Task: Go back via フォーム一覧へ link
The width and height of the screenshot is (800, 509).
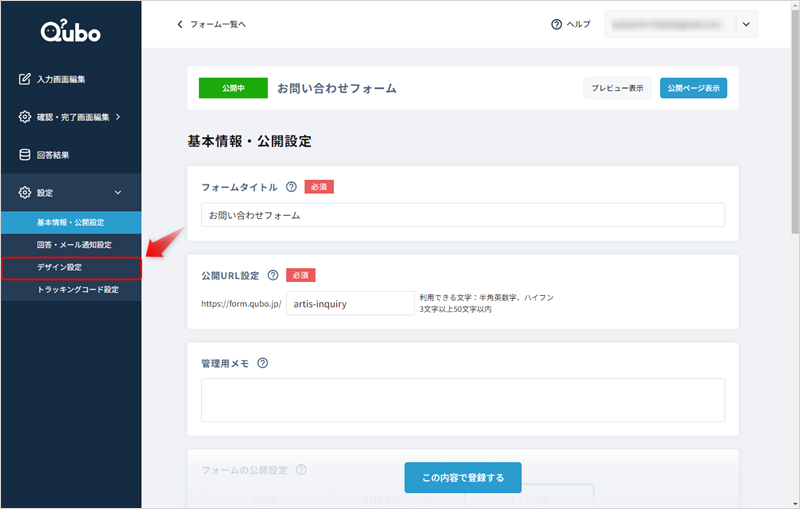Action: click(x=211, y=24)
